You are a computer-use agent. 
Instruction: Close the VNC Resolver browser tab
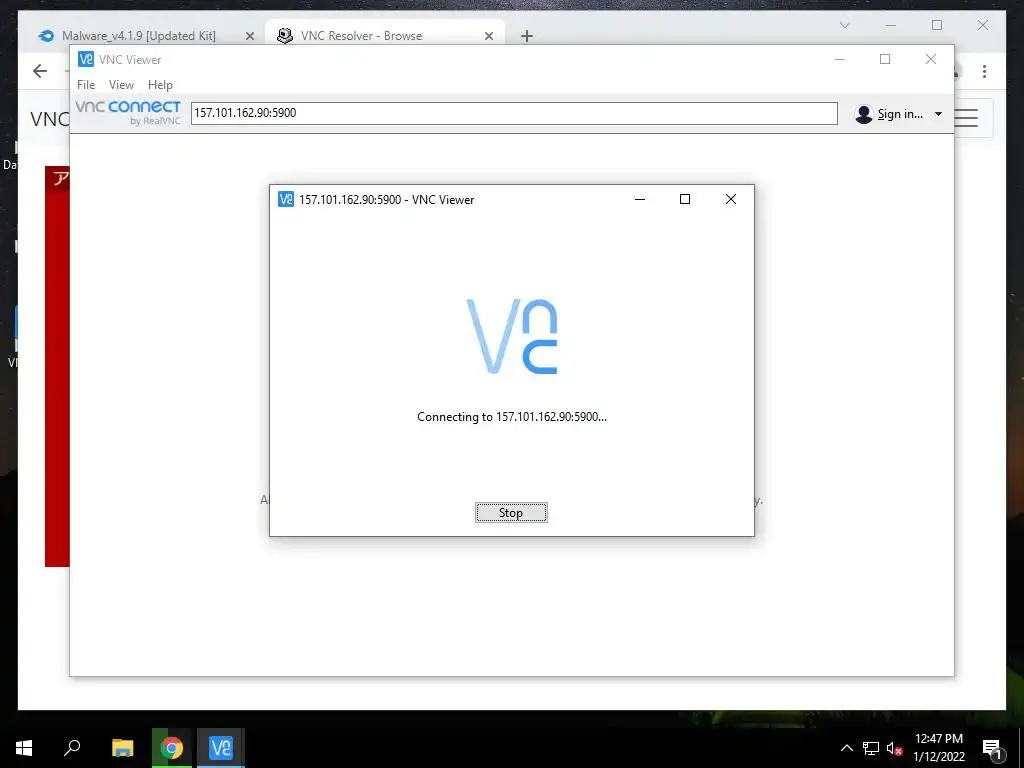488,37
